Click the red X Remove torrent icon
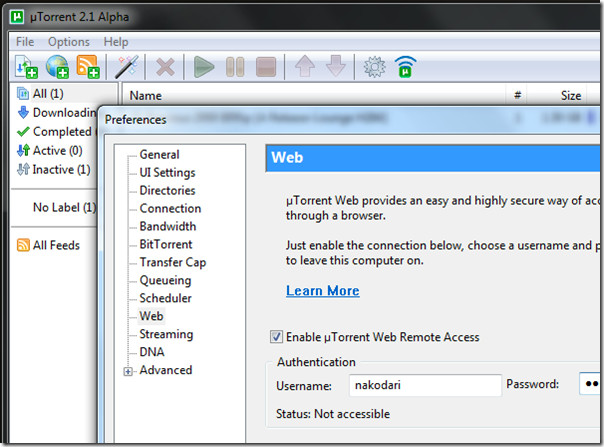The width and height of the screenshot is (604, 447). 165,67
